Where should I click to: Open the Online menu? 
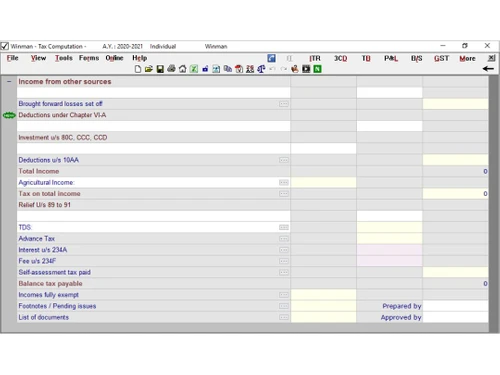pos(114,58)
